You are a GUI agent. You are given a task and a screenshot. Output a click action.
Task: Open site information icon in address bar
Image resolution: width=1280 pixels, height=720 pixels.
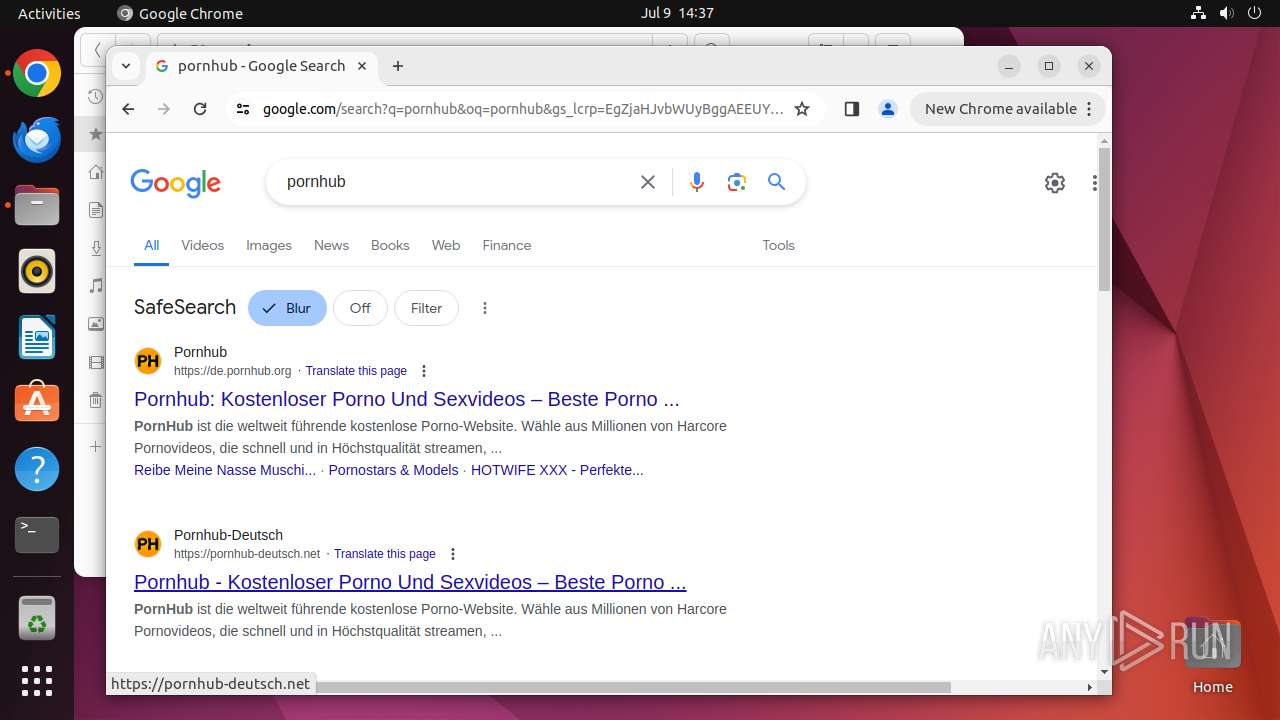point(243,109)
